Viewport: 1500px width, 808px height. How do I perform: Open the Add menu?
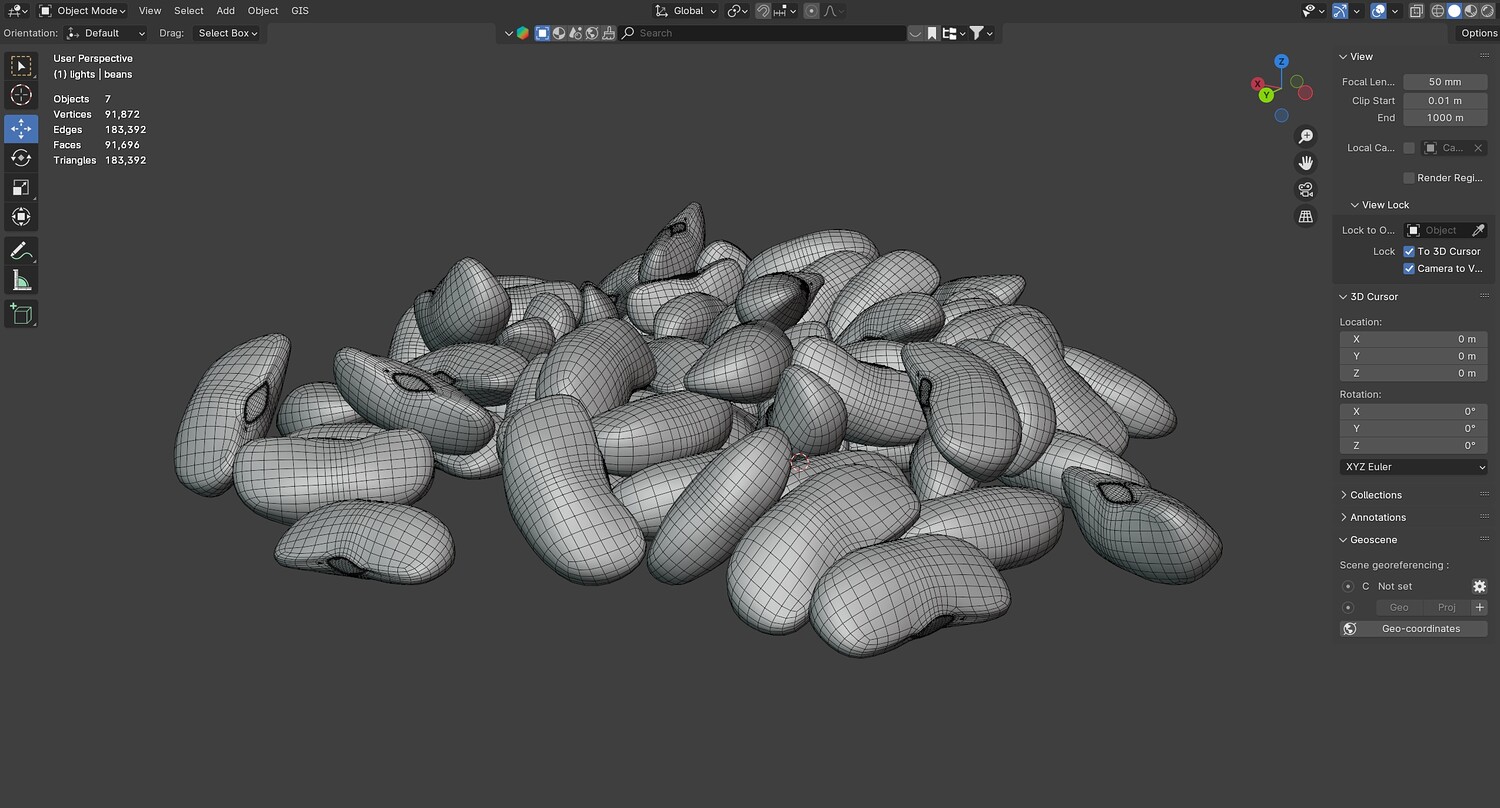(x=226, y=11)
